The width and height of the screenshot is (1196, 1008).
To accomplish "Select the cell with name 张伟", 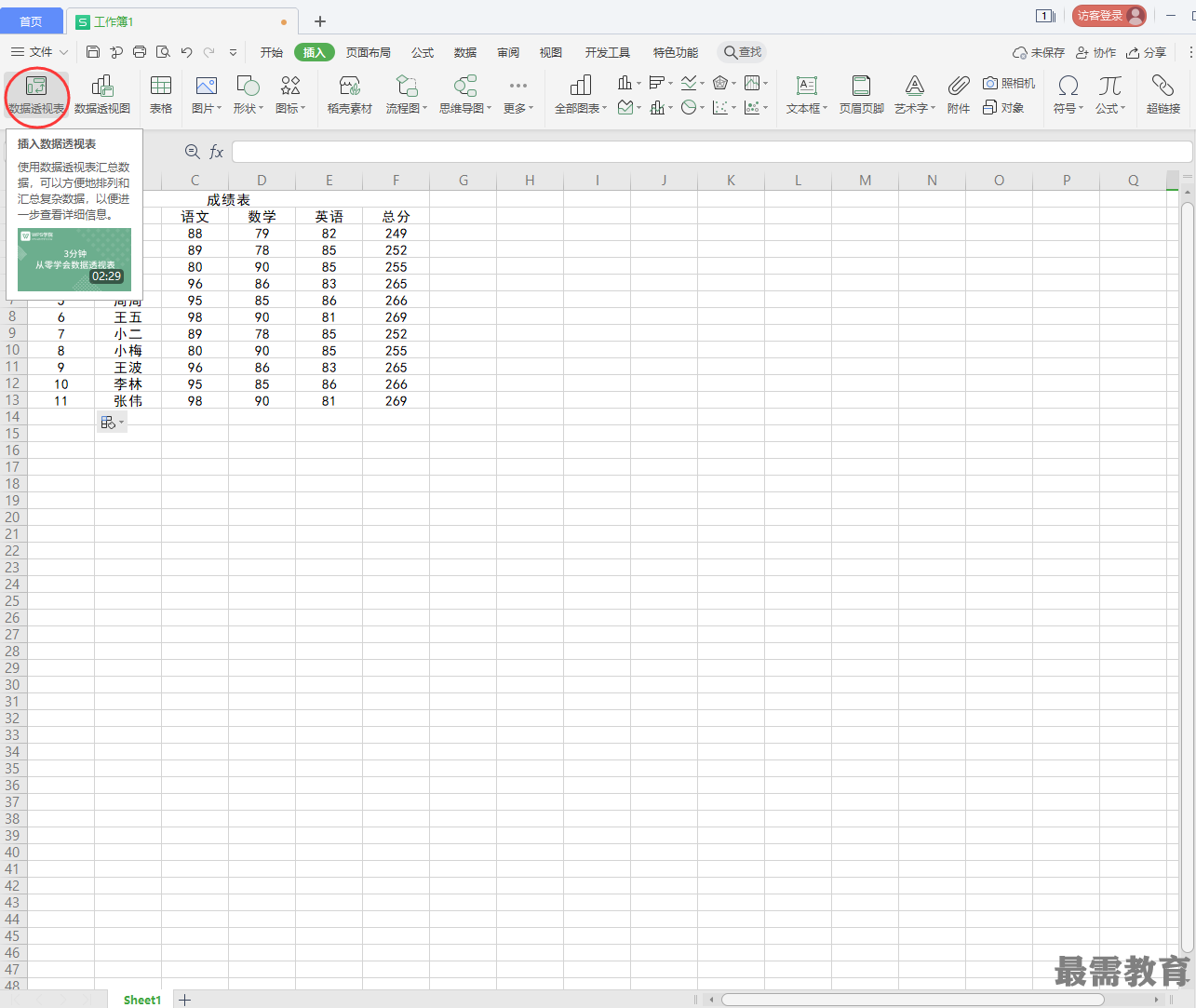I will (128, 400).
